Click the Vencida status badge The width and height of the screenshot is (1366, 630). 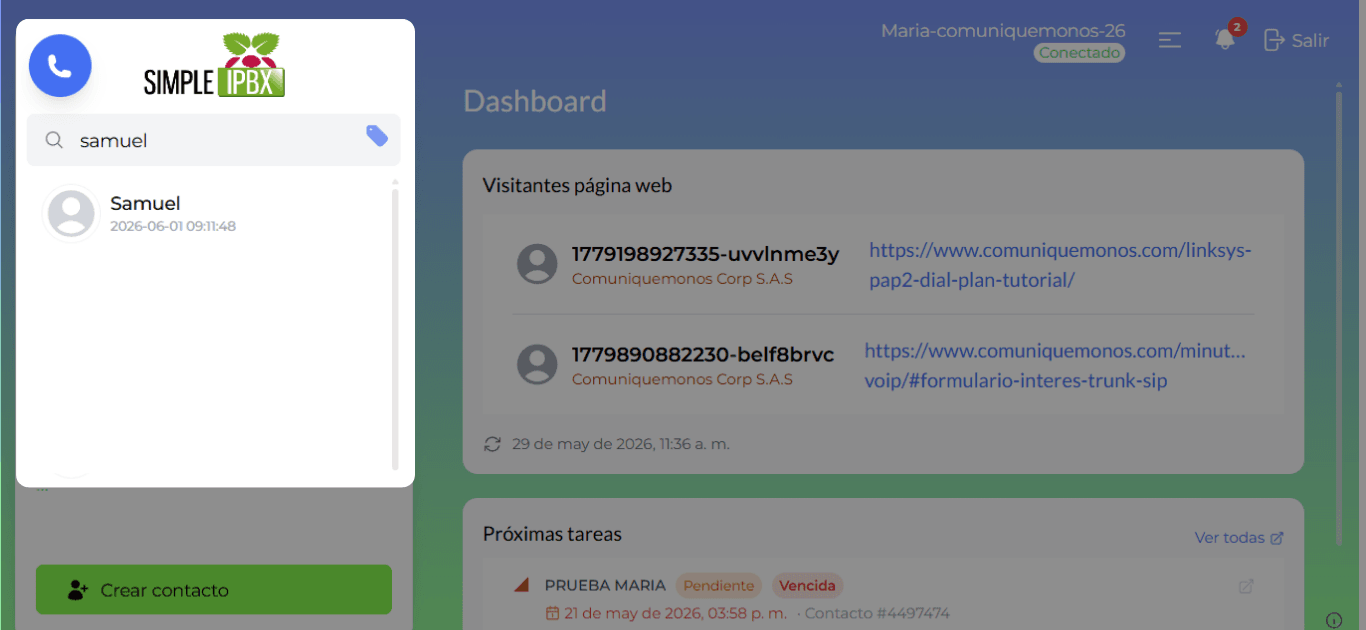[x=807, y=585]
